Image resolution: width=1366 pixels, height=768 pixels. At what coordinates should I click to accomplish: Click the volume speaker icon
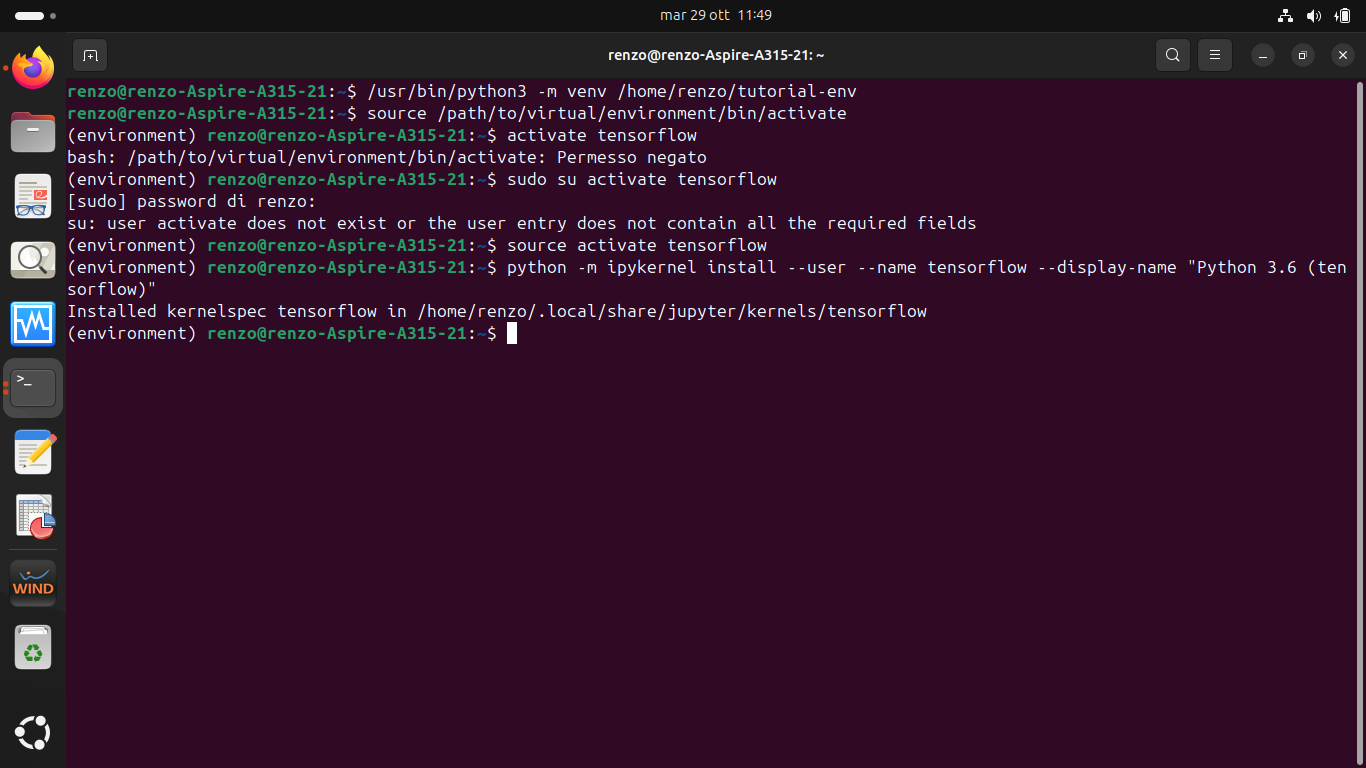(x=1314, y=16)
